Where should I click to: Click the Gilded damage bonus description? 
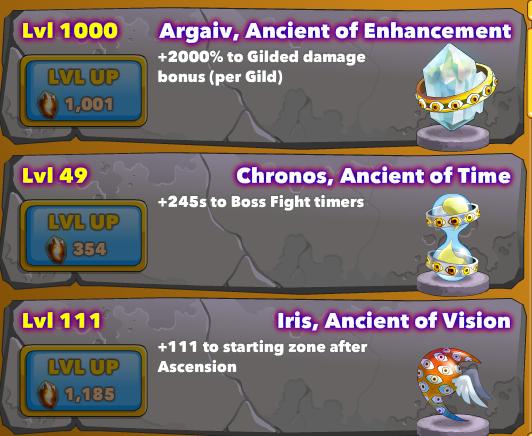pyautogui.click(x=262, y=67)
